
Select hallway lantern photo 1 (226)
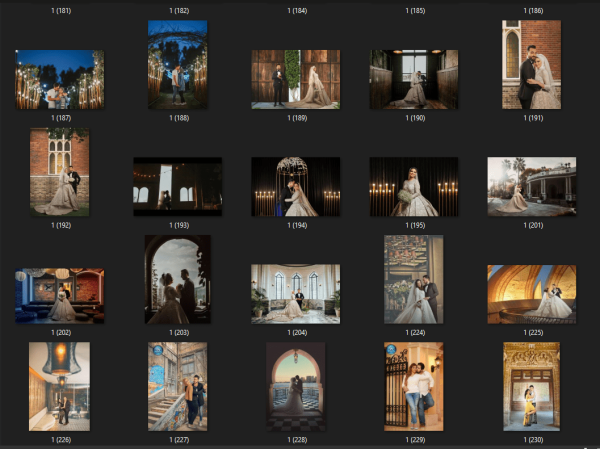click(x=59, y=387)
